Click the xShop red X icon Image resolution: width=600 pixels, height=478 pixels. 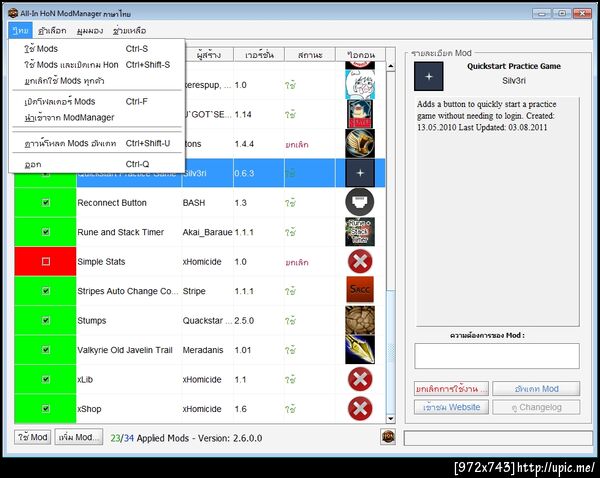[x=360, y=409]
